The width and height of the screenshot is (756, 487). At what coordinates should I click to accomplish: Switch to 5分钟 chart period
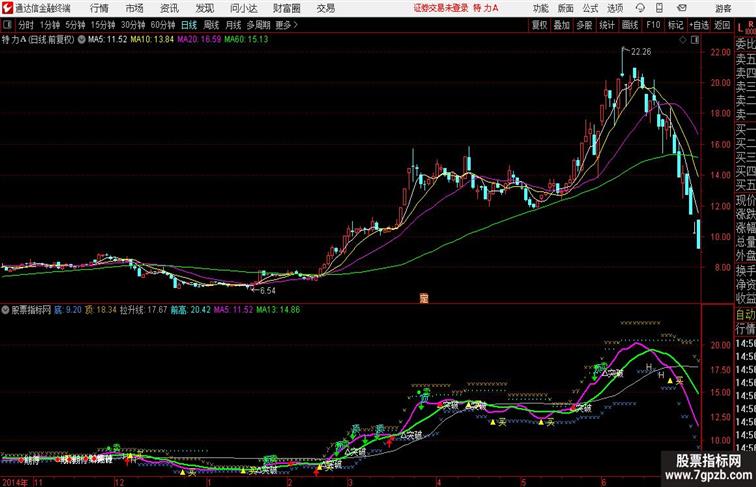tap(75, 25)
